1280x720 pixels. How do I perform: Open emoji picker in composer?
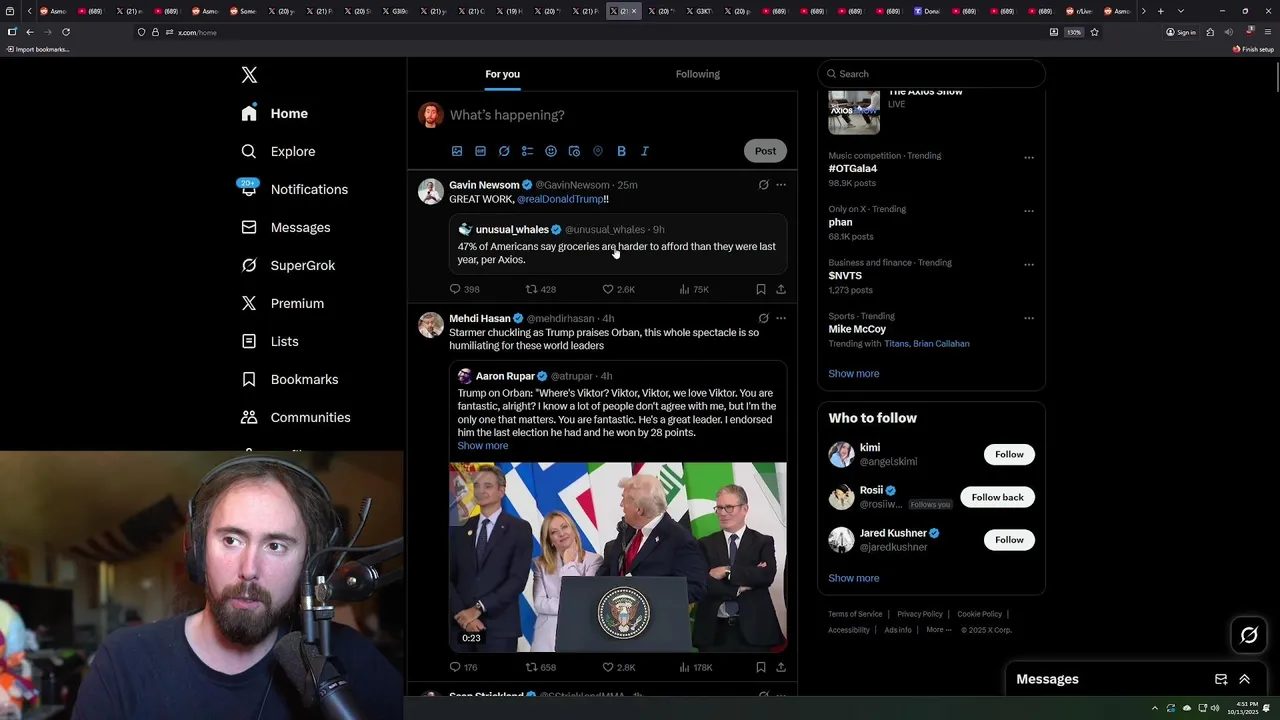click(551, 151)
